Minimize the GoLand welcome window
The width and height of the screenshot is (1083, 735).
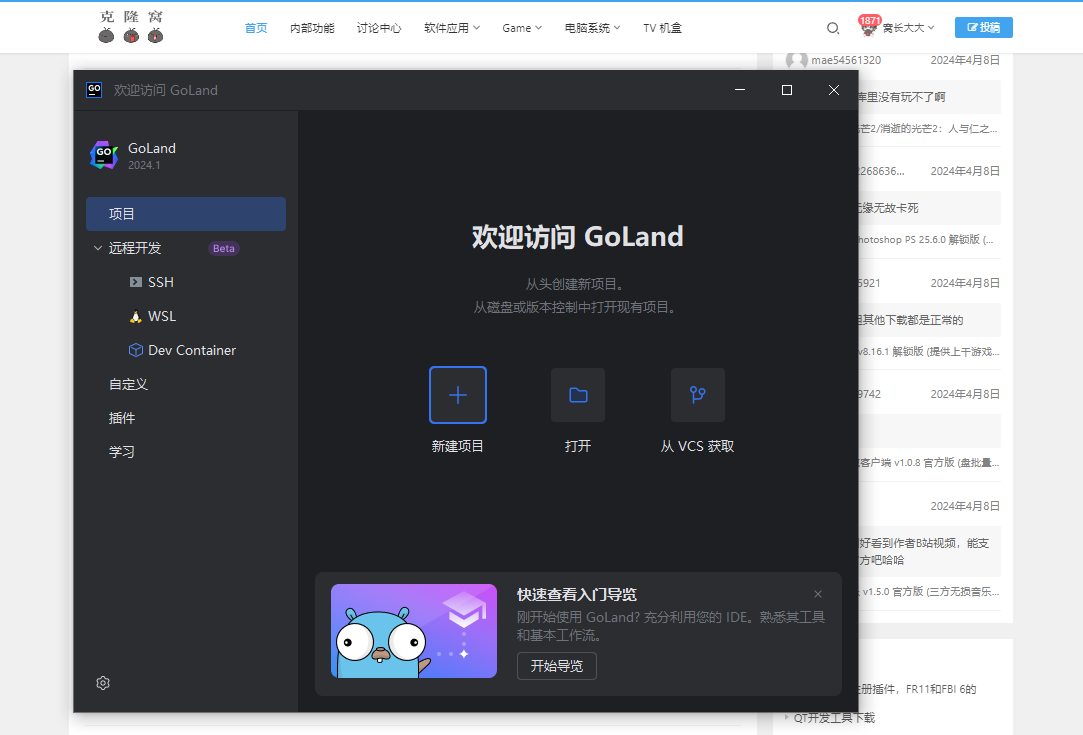point(740,90)
